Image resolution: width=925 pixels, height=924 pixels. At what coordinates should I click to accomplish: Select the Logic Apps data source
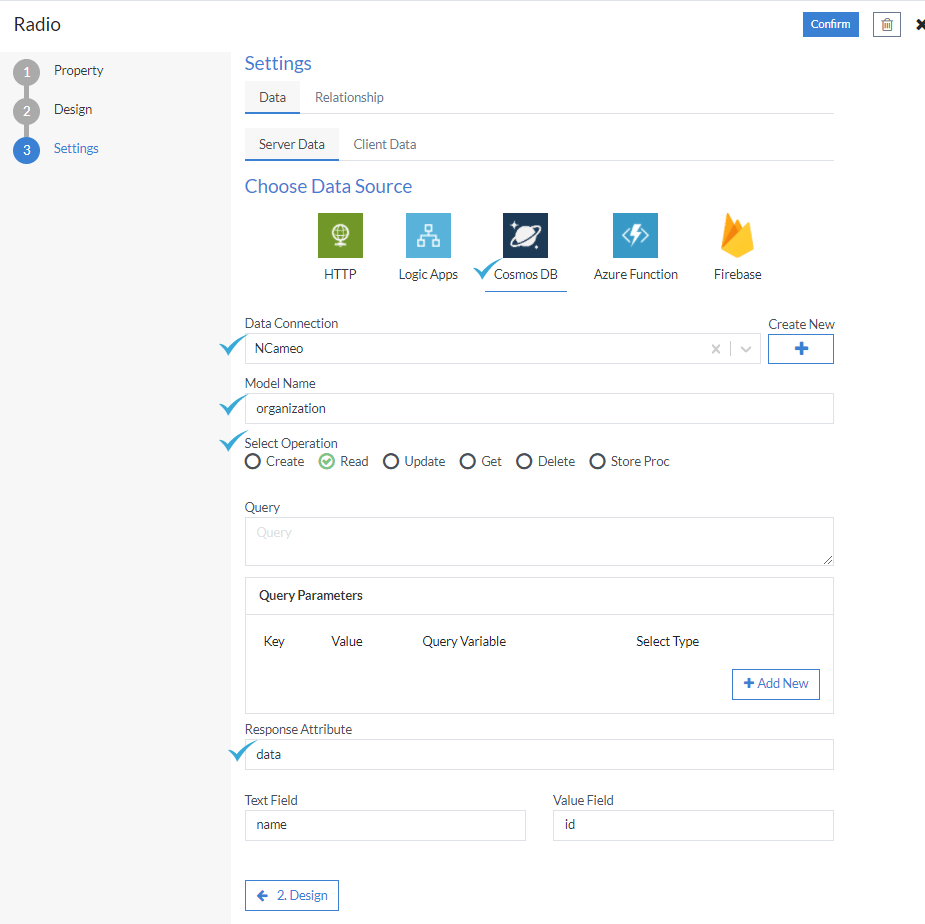[428, 236]
